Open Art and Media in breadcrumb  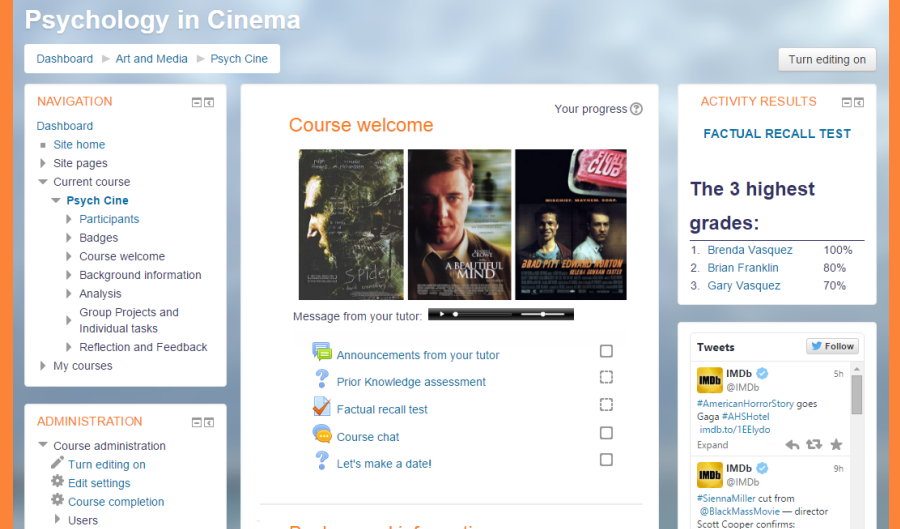pos(151,59)
